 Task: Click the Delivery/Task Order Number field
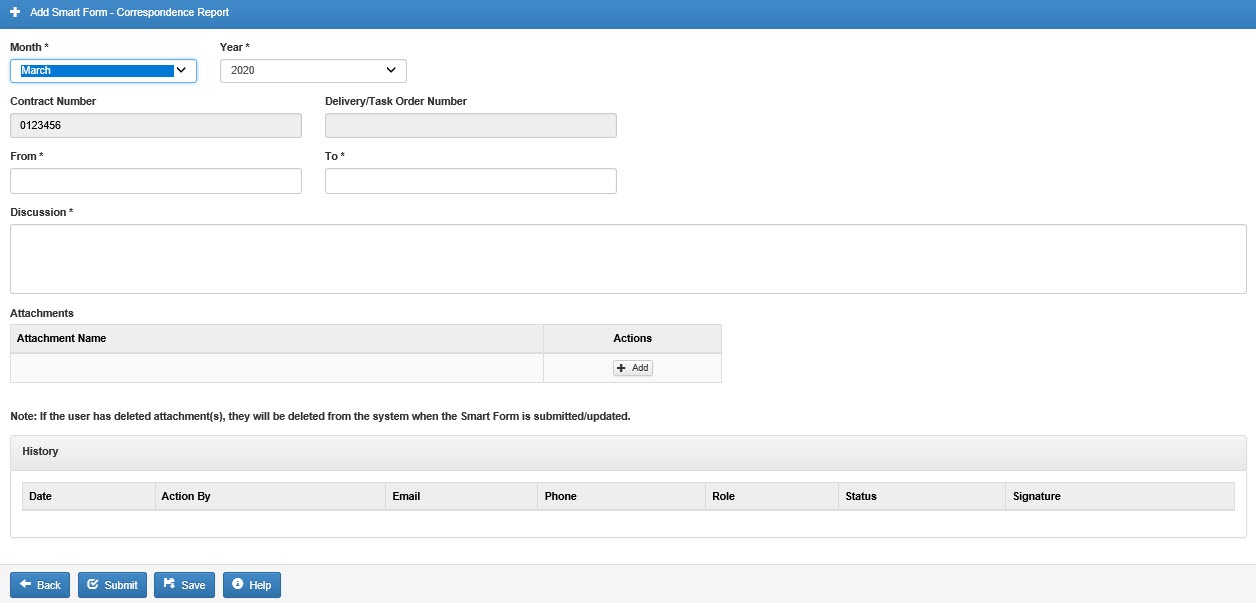470,126
